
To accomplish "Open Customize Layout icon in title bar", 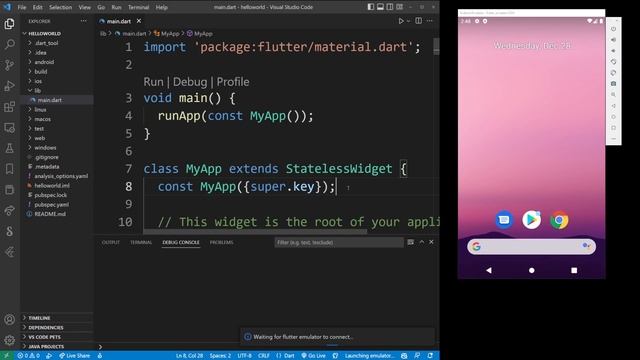I will pos(400,7).
